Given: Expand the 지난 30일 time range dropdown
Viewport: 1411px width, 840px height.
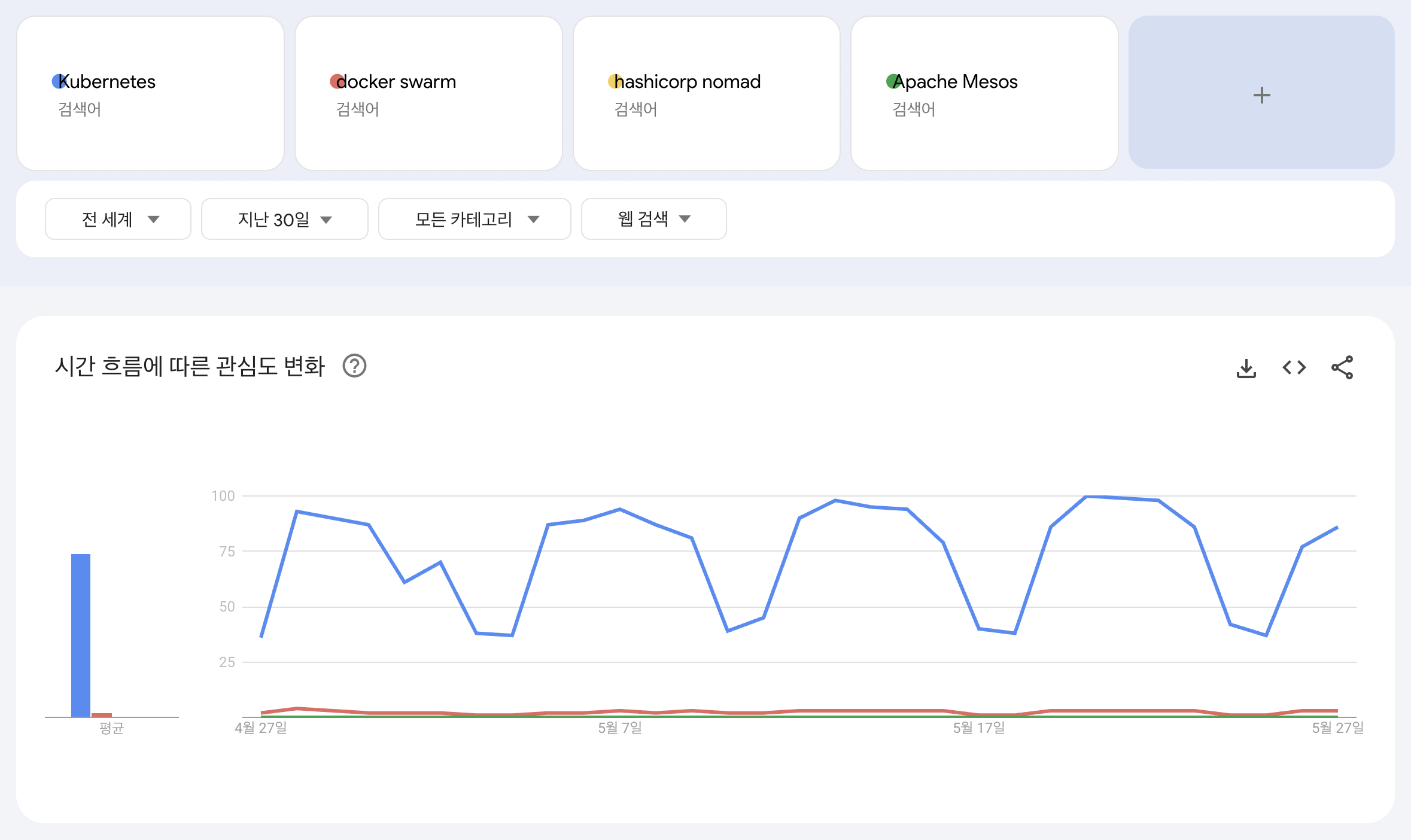Looking at the screenshot, I should click(x=284, y=219).
